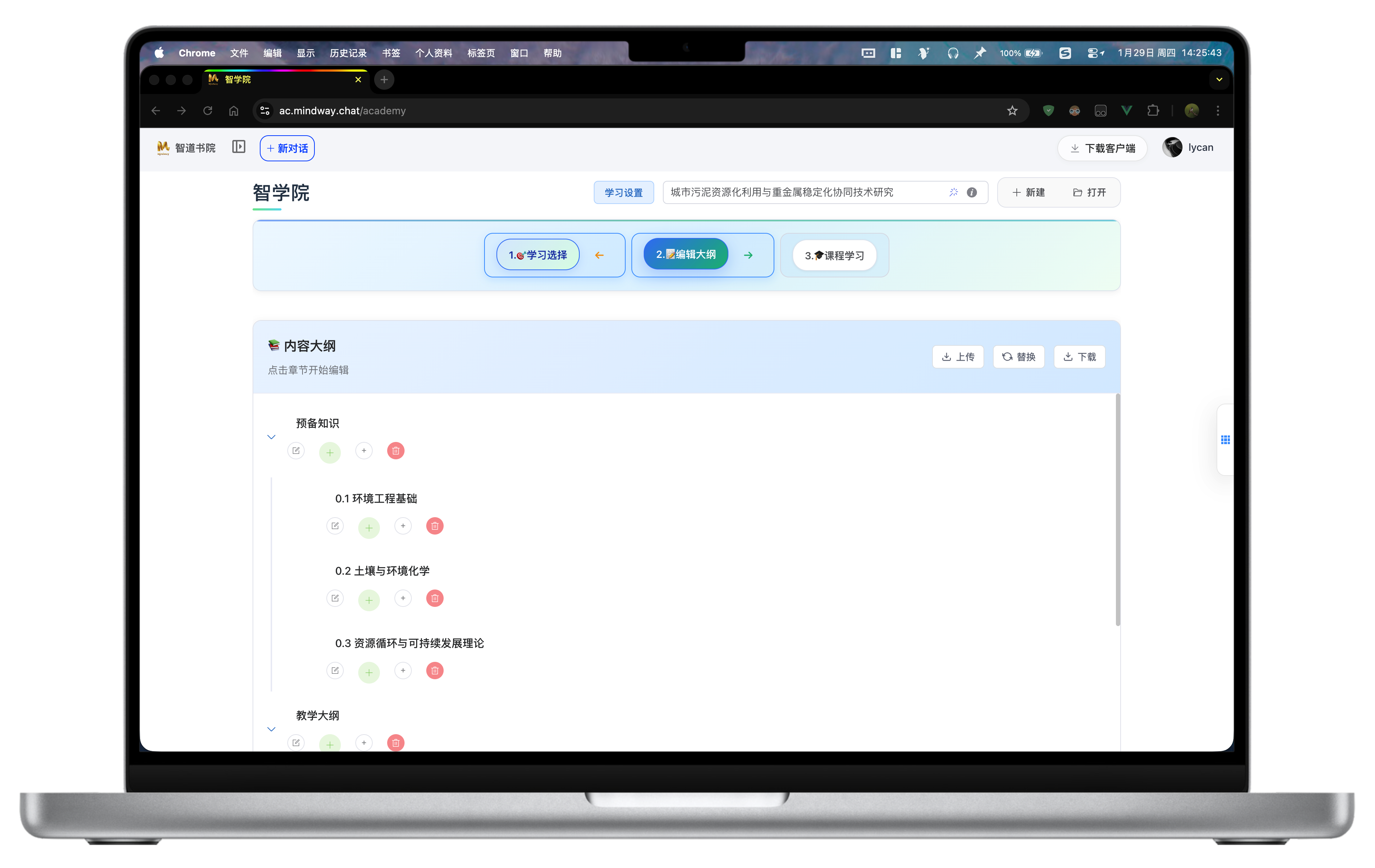Click green plus under 0.3 资源循环与可持续发展理论
Viewport: 1375px width, 868px height.
tap(369, 672)
